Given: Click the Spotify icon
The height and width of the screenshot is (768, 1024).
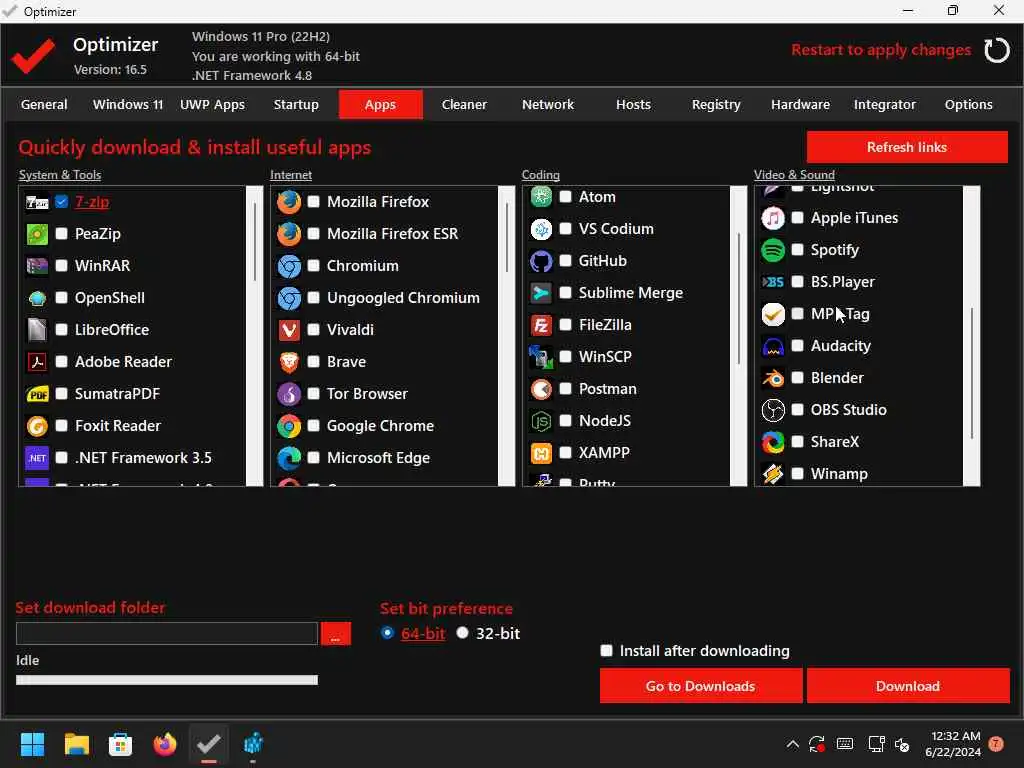Looking at the screenshot, I should tap(773, 250).
